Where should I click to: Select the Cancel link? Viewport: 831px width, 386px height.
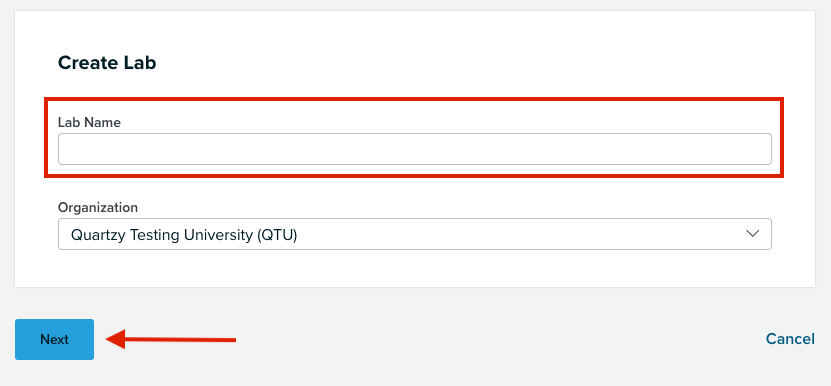tap(790, 339)
